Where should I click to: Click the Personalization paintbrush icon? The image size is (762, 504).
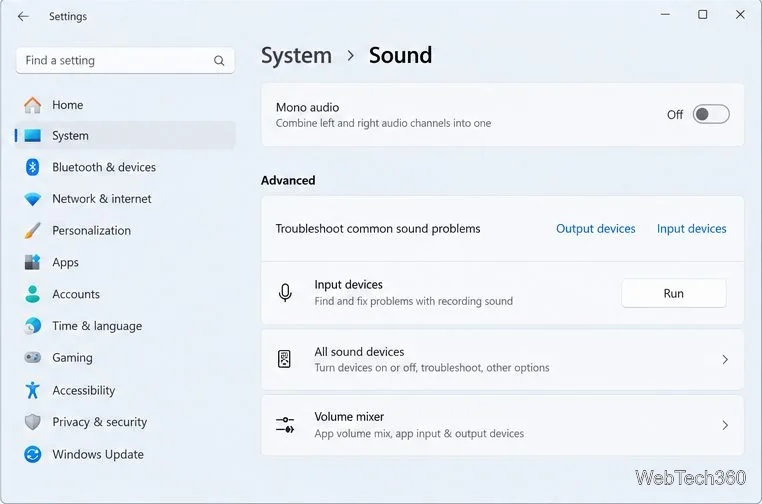click(x=33, y=230)
